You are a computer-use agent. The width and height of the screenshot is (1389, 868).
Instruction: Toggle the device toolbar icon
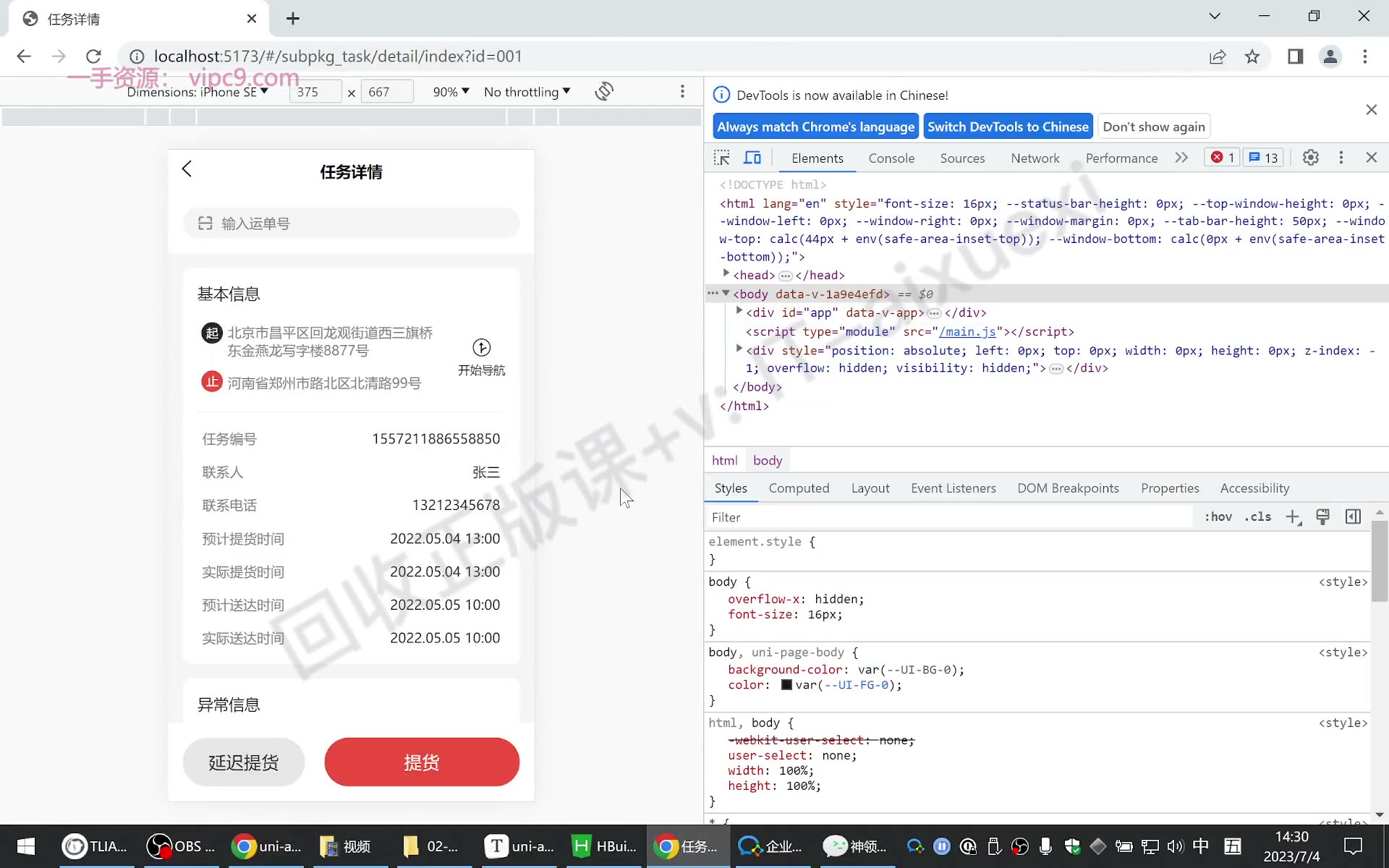pos(752,158)
